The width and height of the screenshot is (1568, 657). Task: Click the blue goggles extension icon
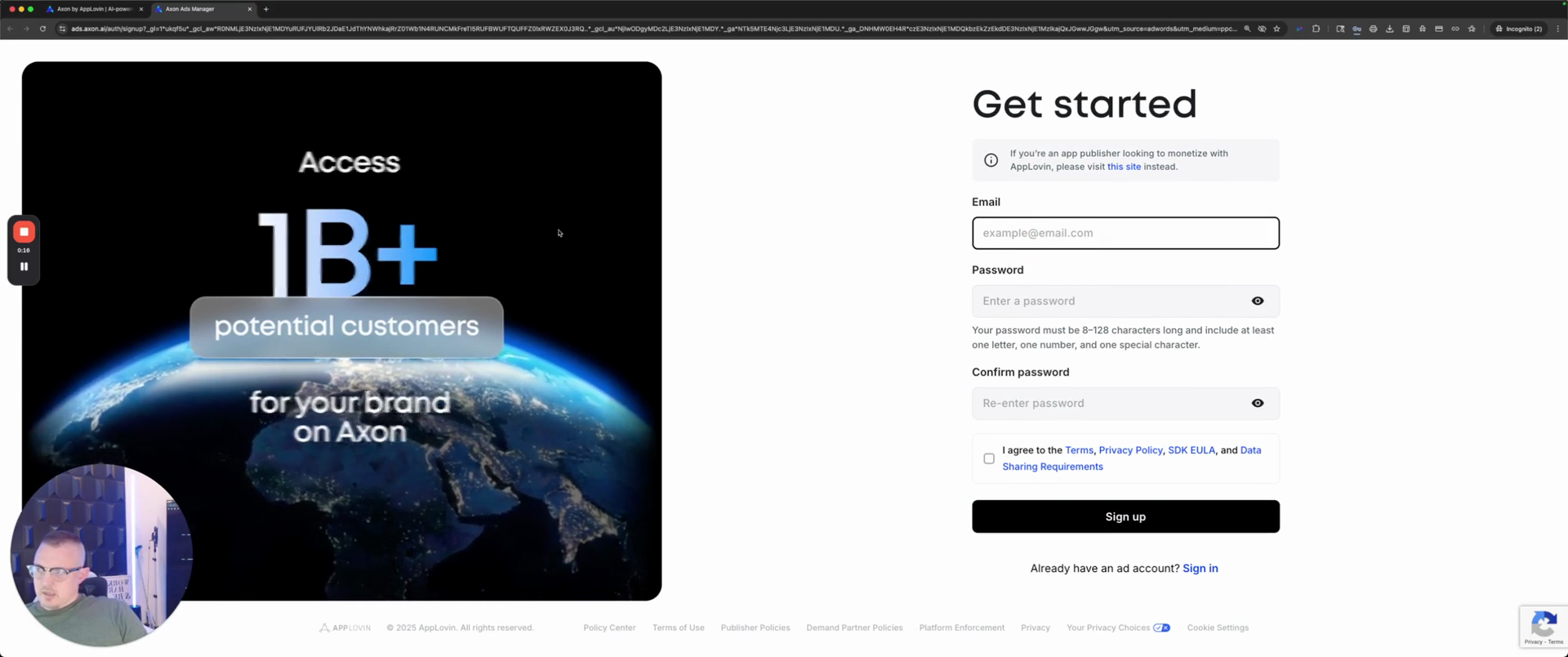click(1356, 29)
